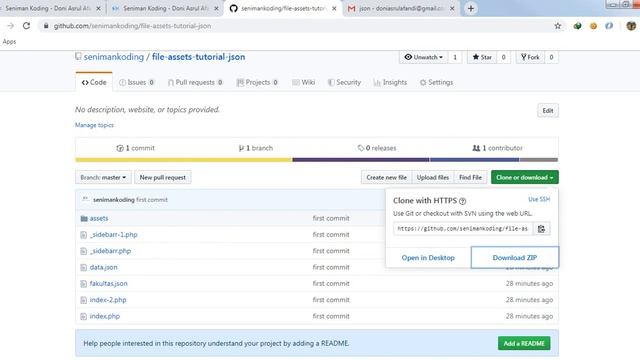Image resolution: width=640 pixels, height=360 pixels.
Task: Toggle the Clone or download dropdown
Action: point(524,177)
